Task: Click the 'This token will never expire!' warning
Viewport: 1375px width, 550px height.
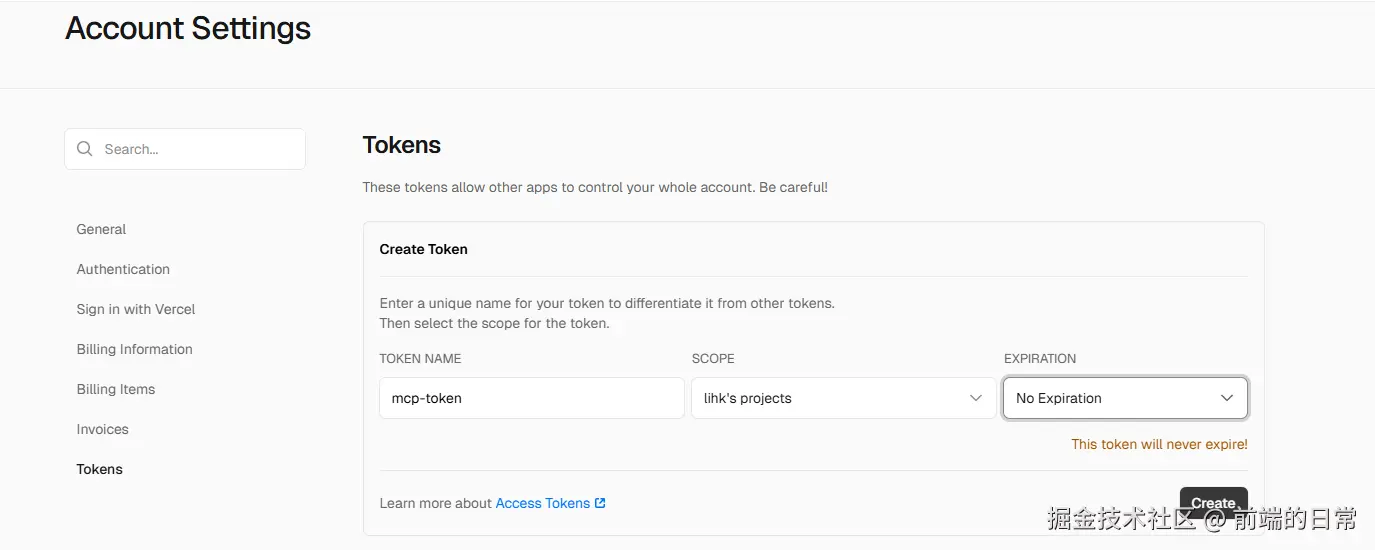Action: pyautogui.click(x=1159, y=444)
